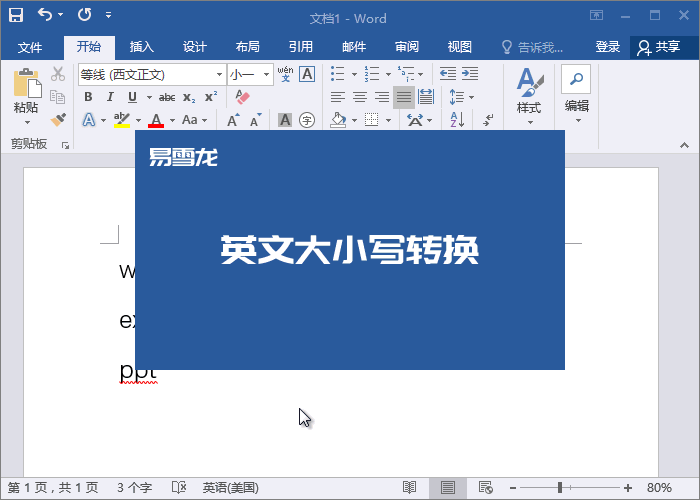Toggle strikethrough abc formatting
The width and height of the screenshot is (700, 500).
[167, 97]
